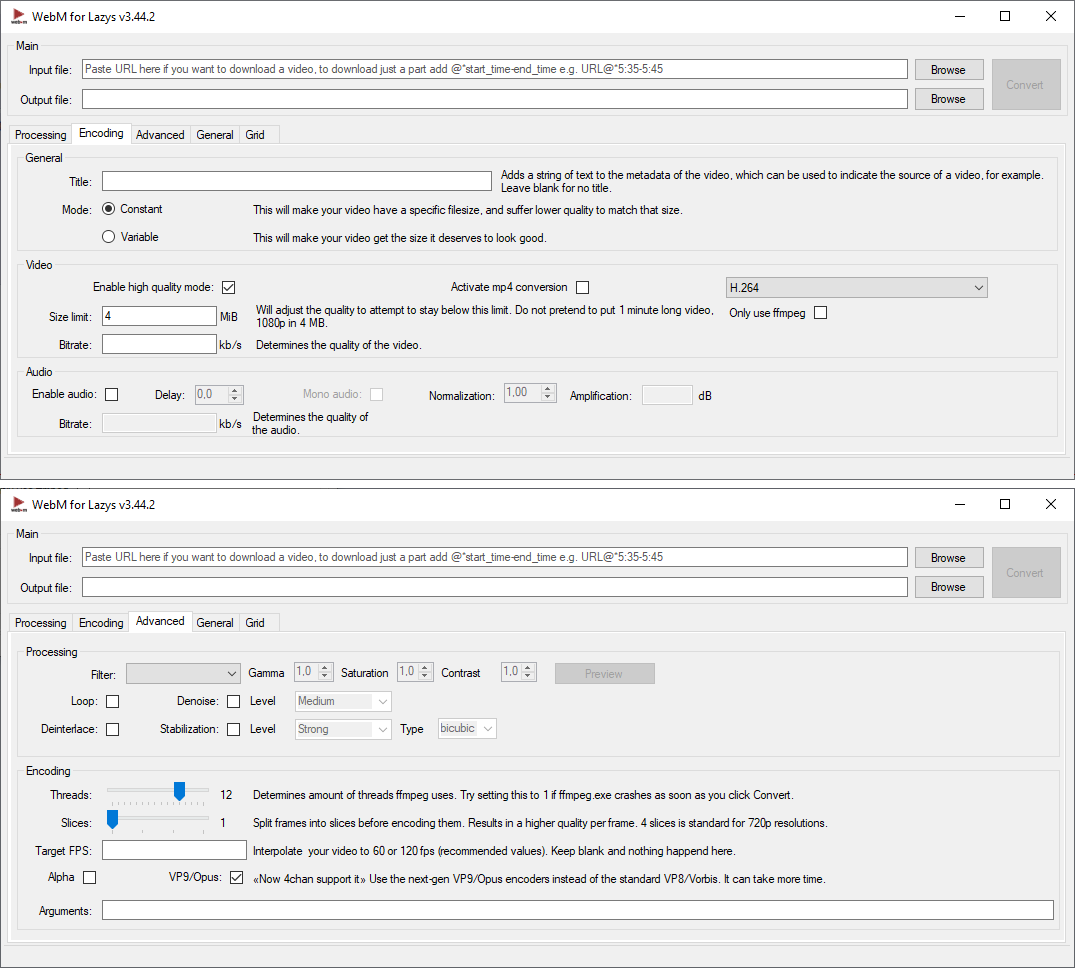
Task: Open the bicubic Type dropdown
Action: pos(467,729)
